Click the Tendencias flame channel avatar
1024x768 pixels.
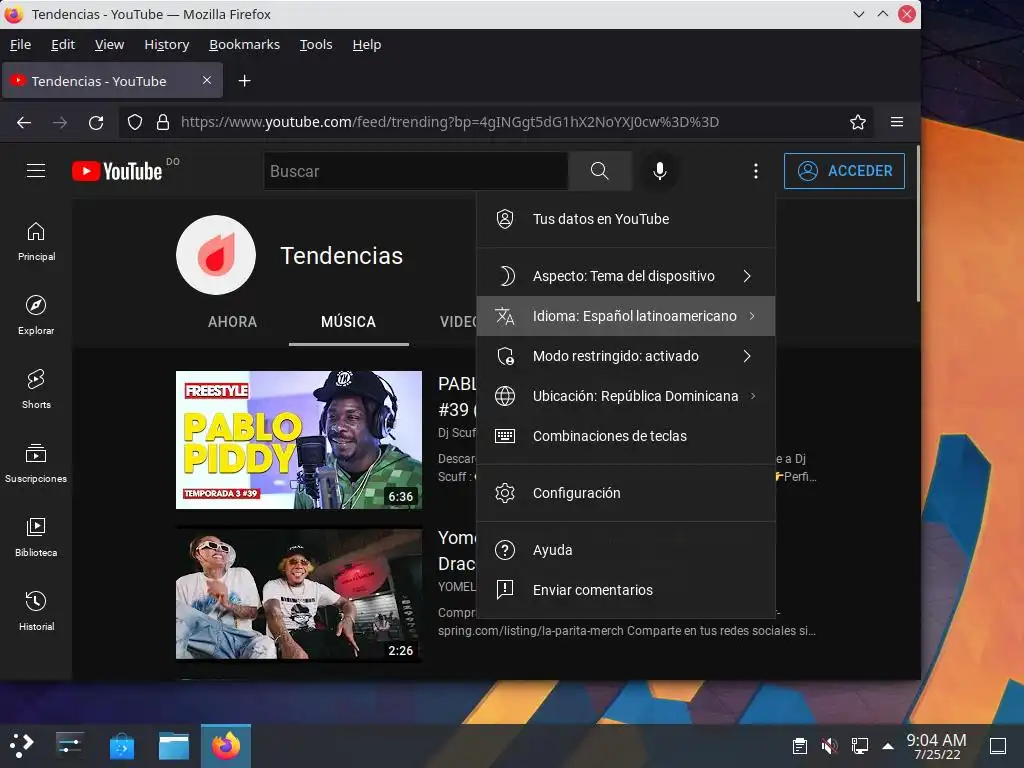coord(216,255)
